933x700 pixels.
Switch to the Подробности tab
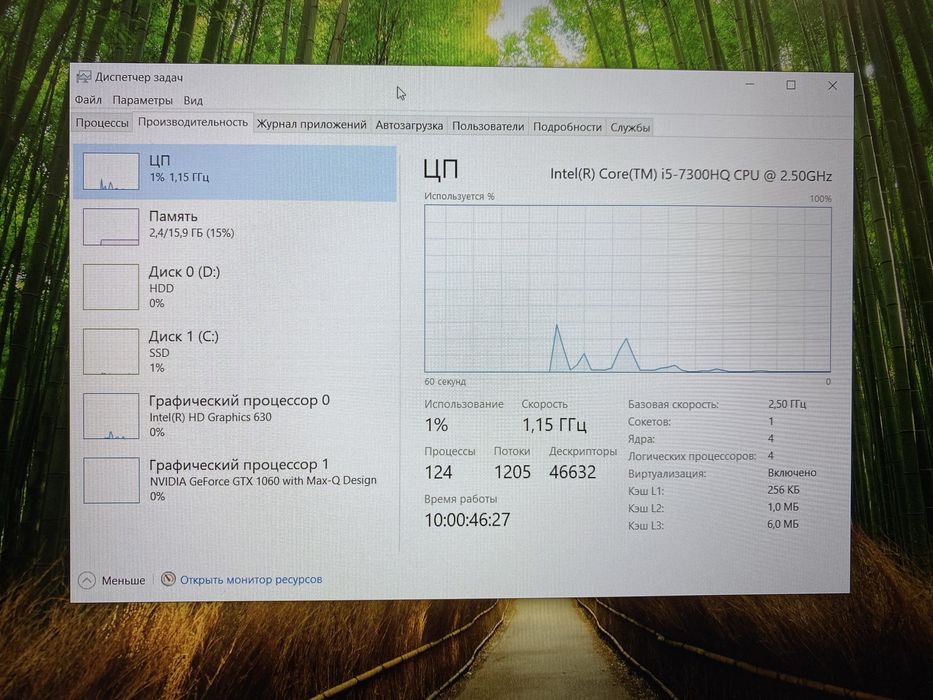567,127
